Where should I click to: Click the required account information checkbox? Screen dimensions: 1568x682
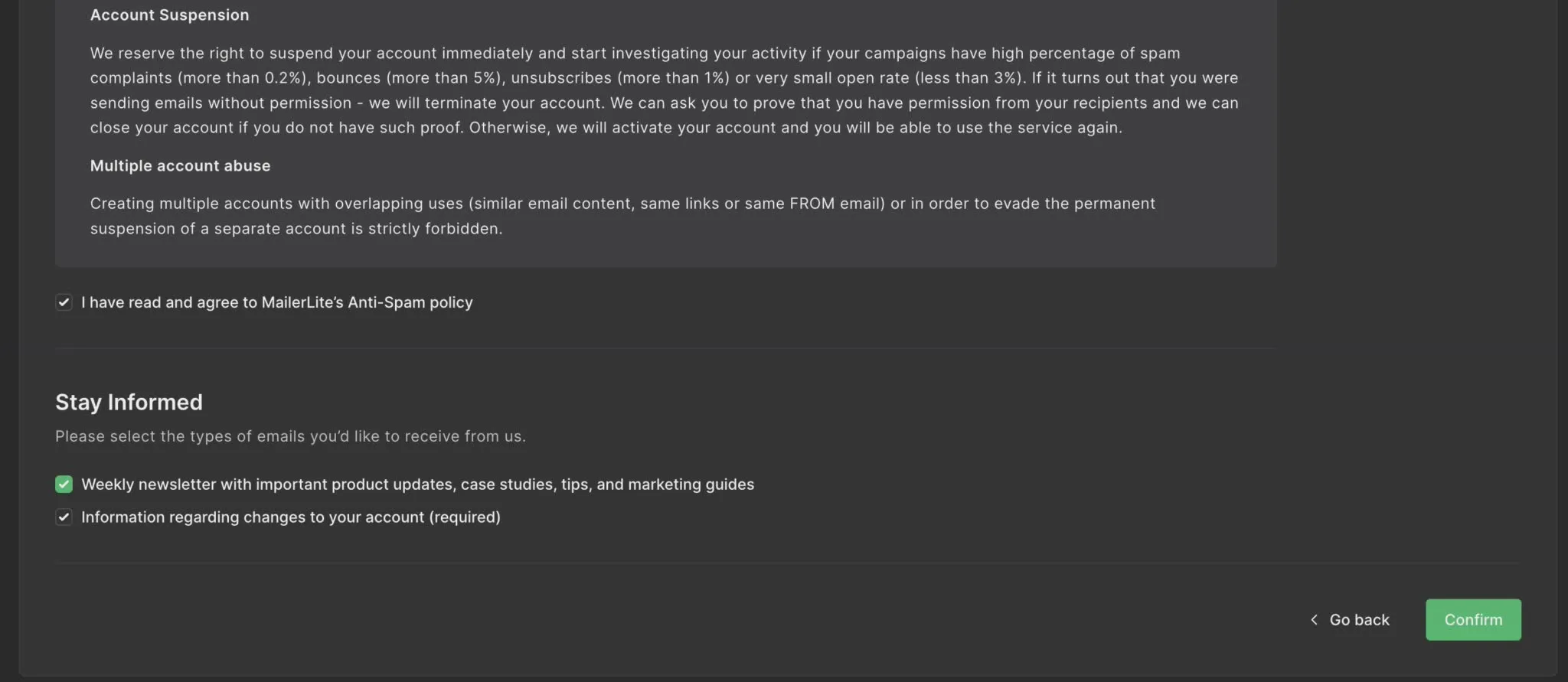(x=64, y=517)
